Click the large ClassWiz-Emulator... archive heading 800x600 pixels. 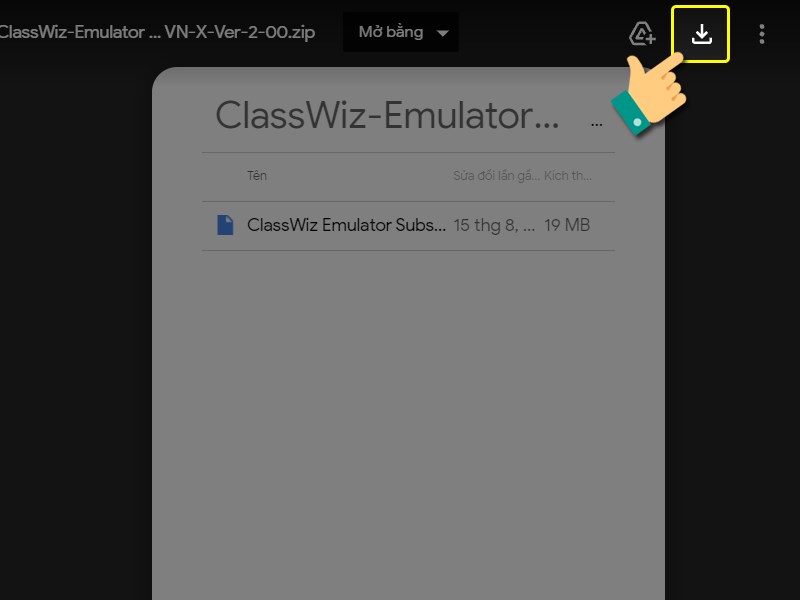(387, 115)
